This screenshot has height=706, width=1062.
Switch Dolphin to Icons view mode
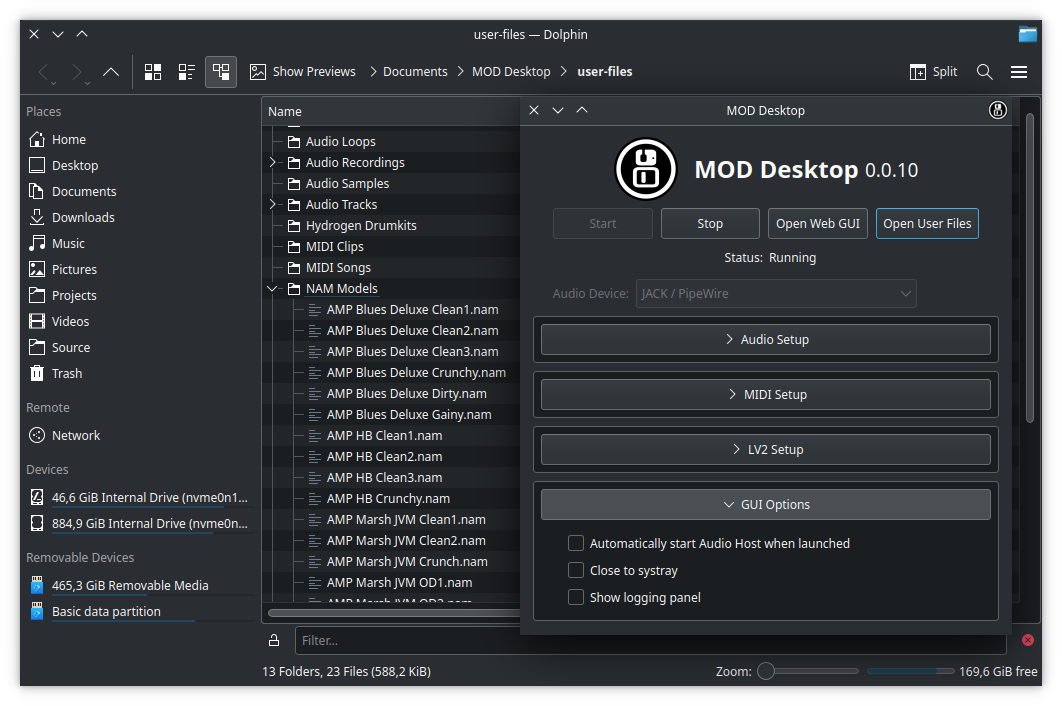click(x=153, y=72)
